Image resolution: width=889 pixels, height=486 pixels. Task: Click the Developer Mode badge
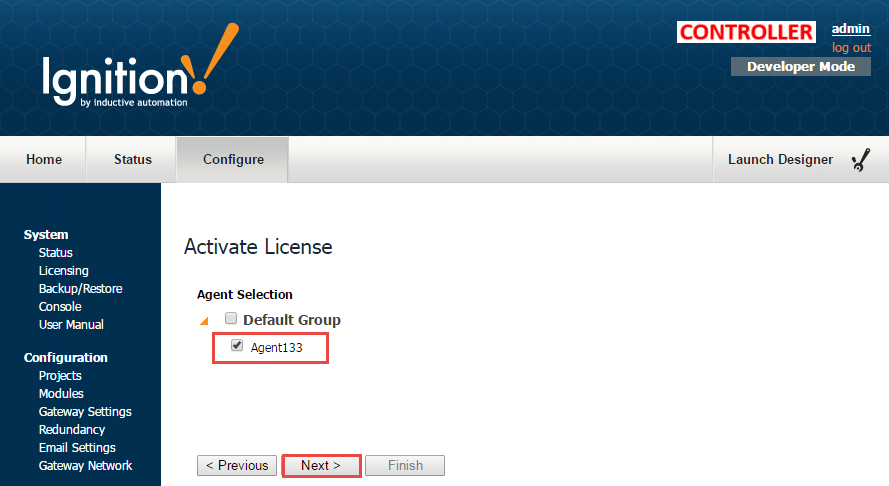(801, 66)
